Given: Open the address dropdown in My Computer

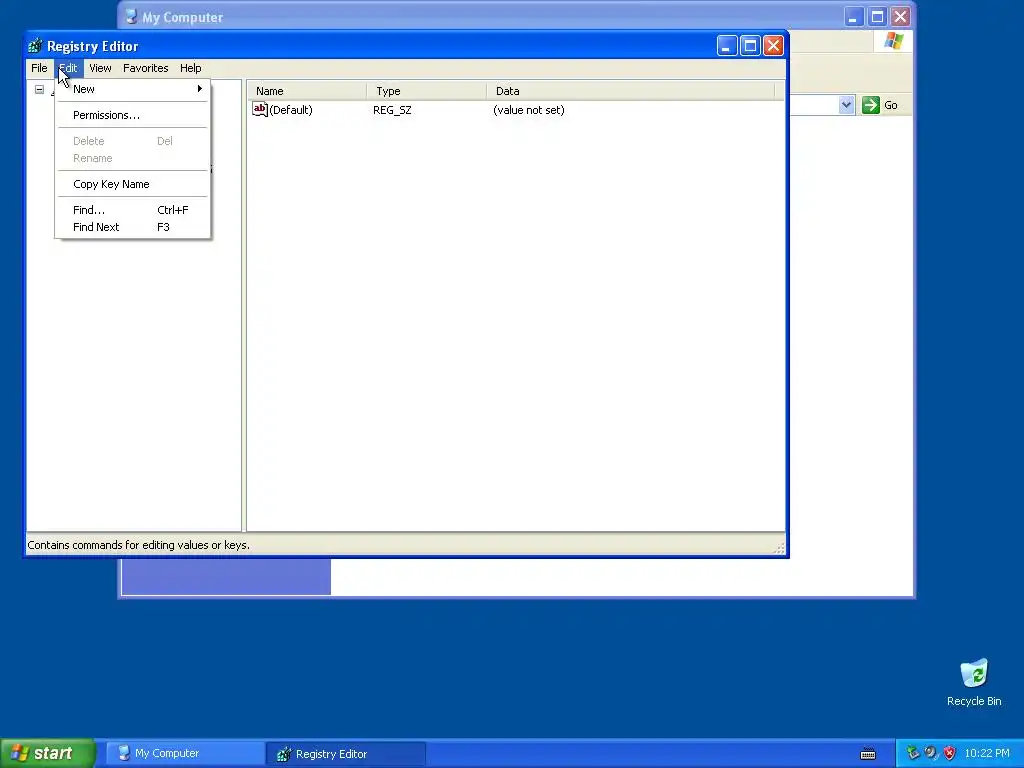Looking at the screenshot, I should point(846,104).
